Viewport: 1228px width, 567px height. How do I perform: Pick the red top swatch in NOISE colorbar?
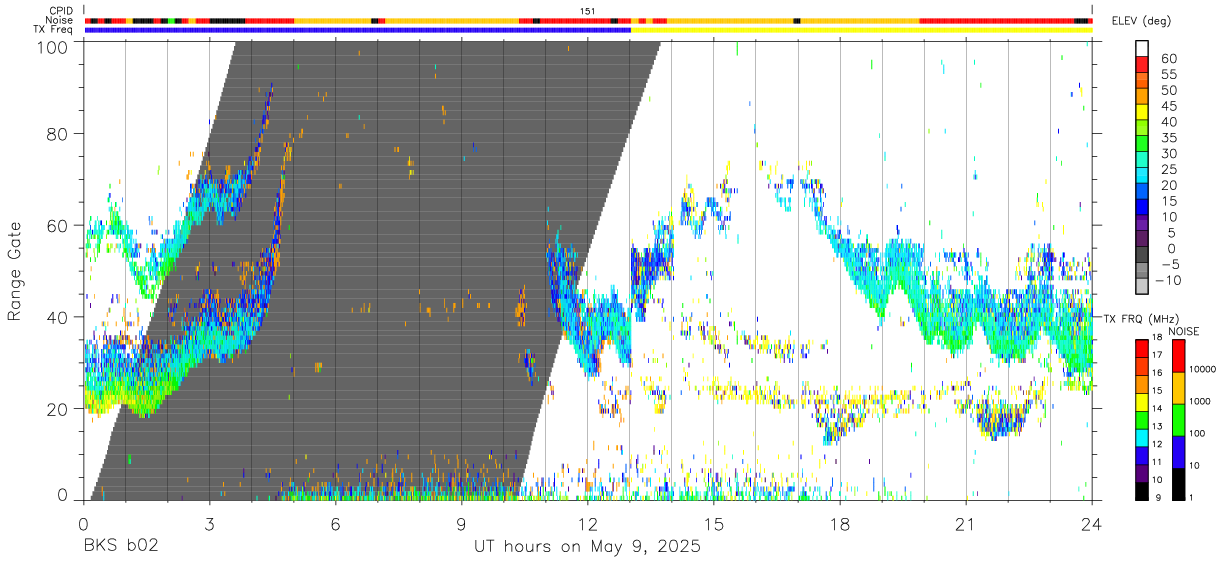coord(1179,356)
